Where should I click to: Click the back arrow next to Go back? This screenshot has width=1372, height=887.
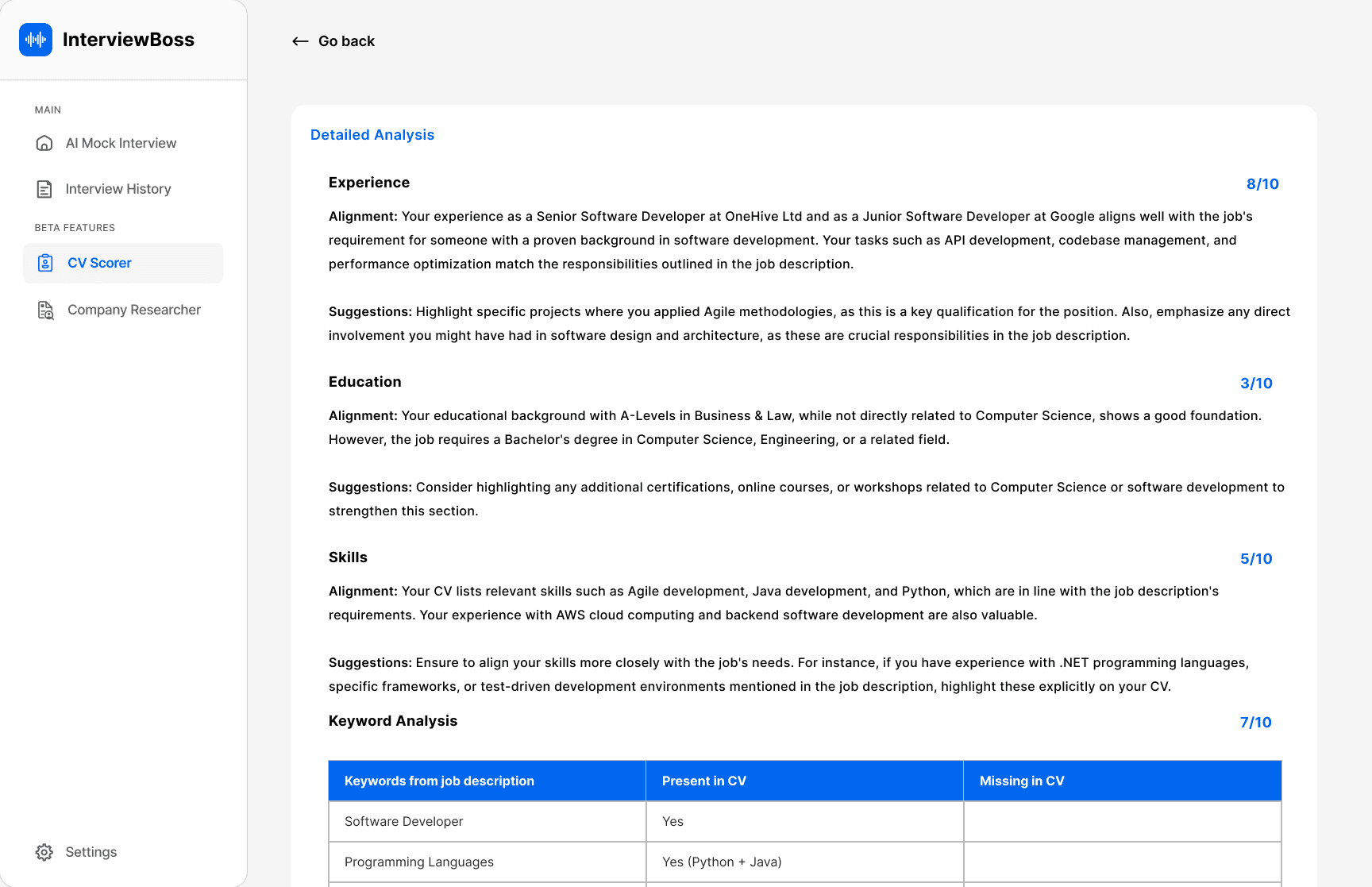pos(299,40)
